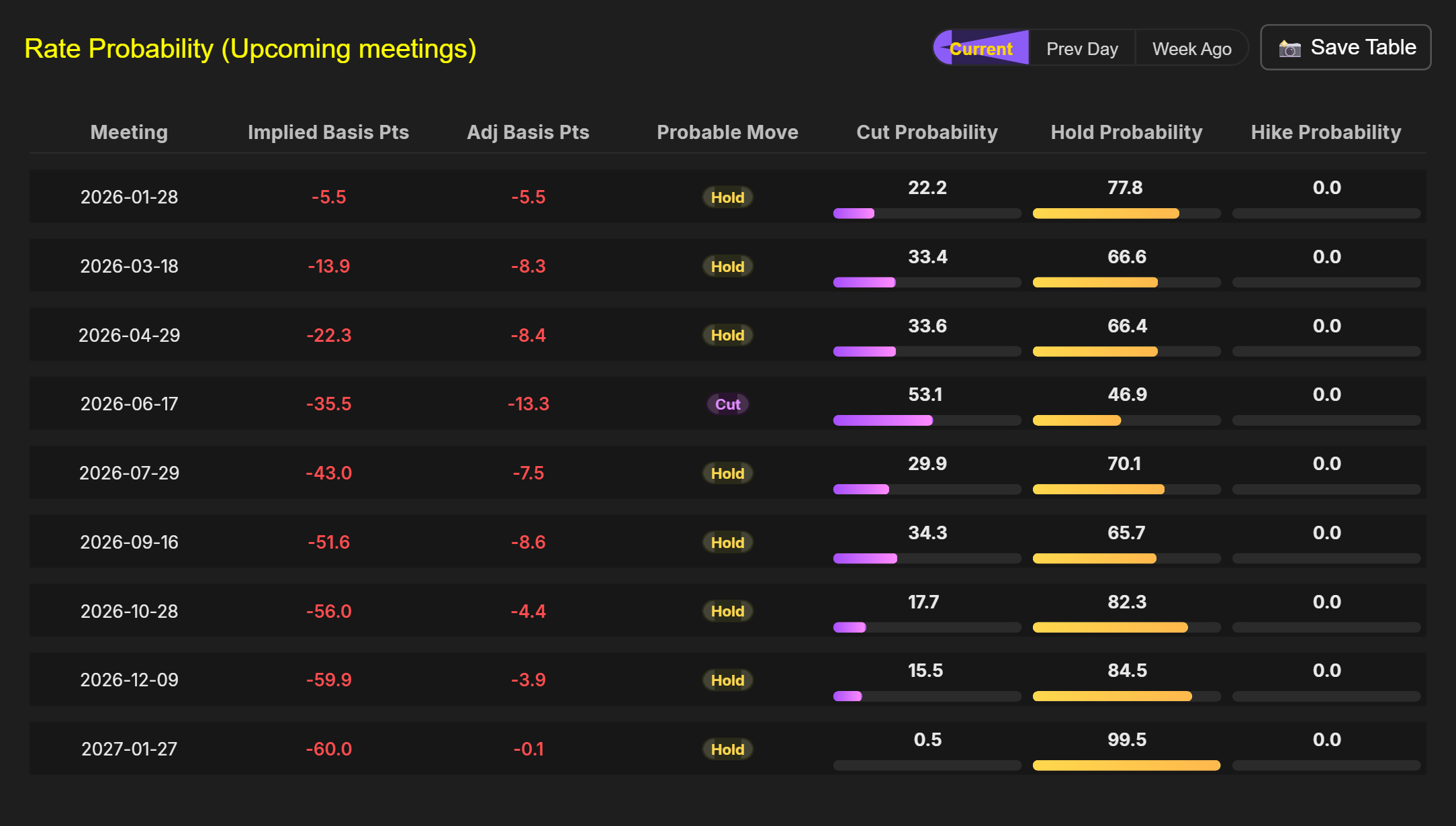Select the 2026-03-18 meeting date
Image resolution: width=1456 pixels, height=826 pixels.
pyautogui.click(x=129, y=267)
